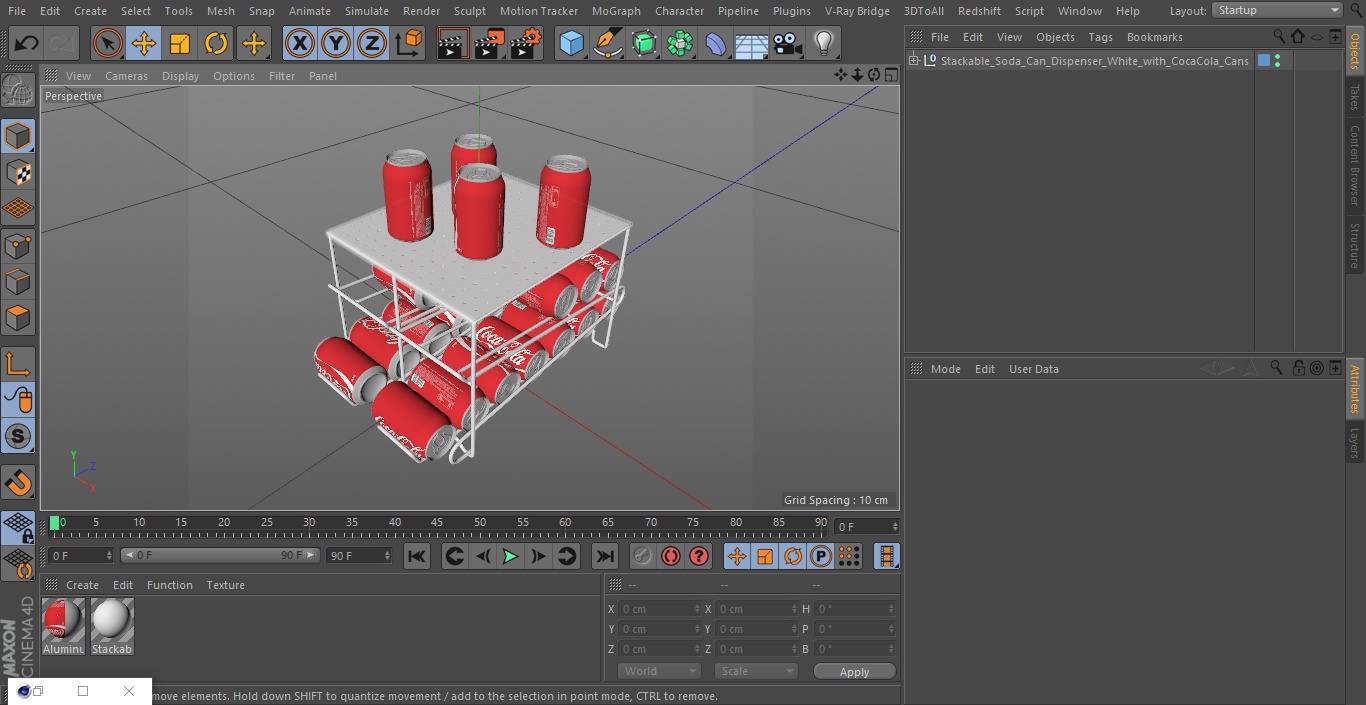Select the Live Selection tool
Image resolution: width=1366 pixels, height=705 pixels.
108,43
